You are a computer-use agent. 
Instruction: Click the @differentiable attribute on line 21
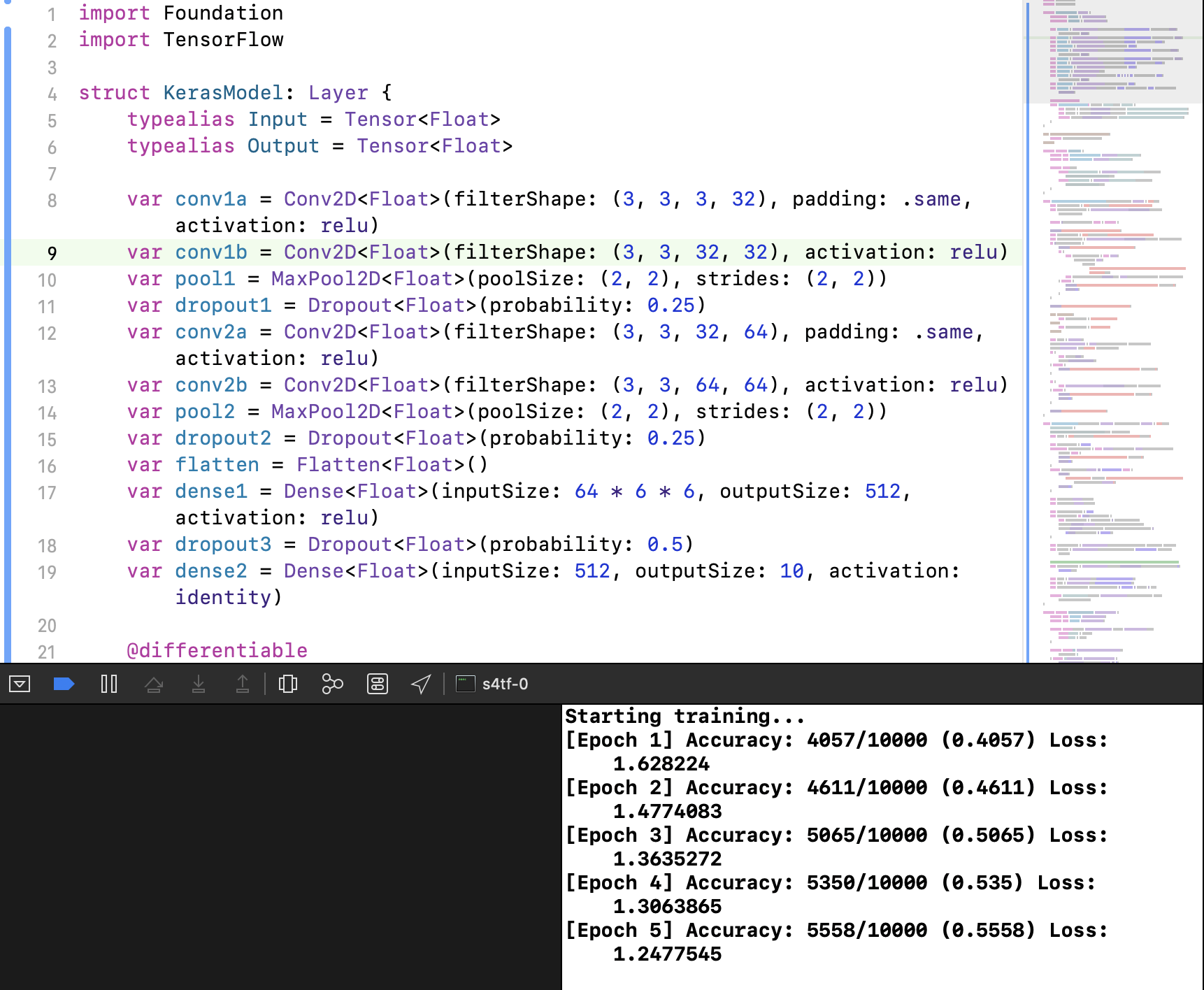tap(217, 650)
